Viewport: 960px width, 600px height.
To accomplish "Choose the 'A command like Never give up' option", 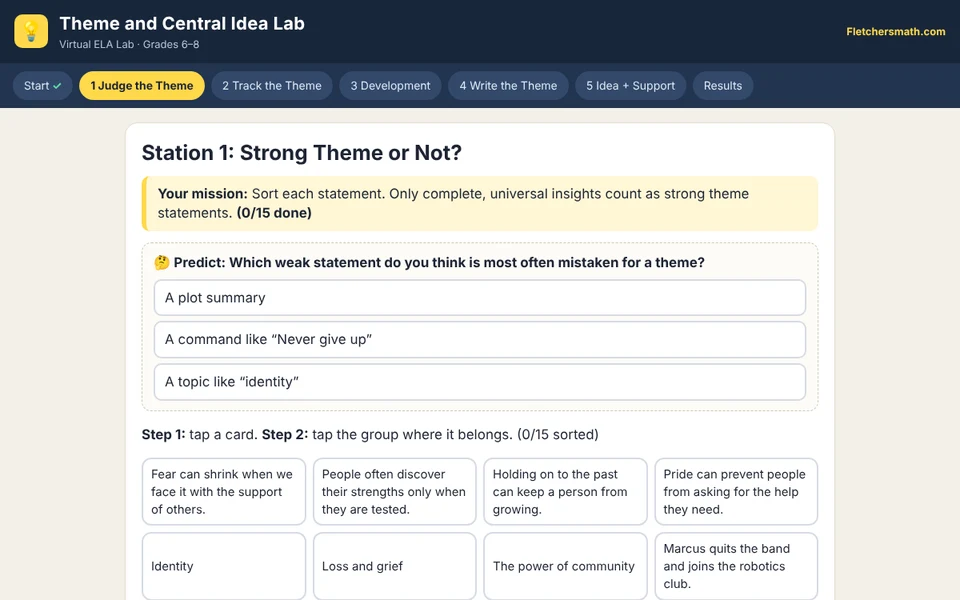I will tap(479, 339).
